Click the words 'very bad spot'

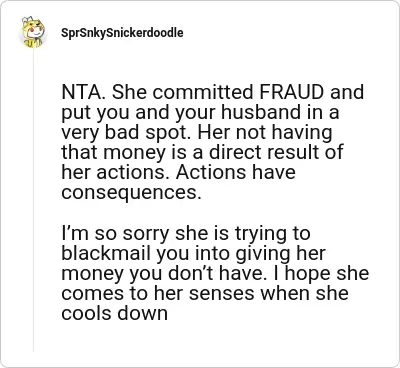coord(126,132)
